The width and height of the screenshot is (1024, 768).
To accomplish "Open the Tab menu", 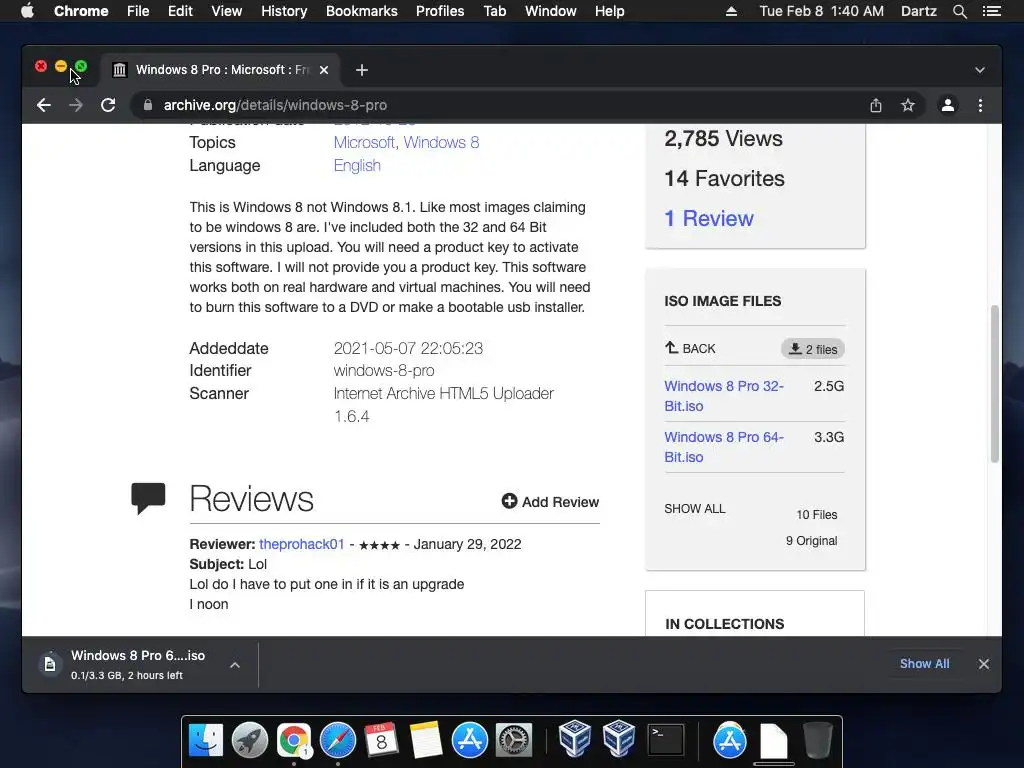I will pos(494,11).
